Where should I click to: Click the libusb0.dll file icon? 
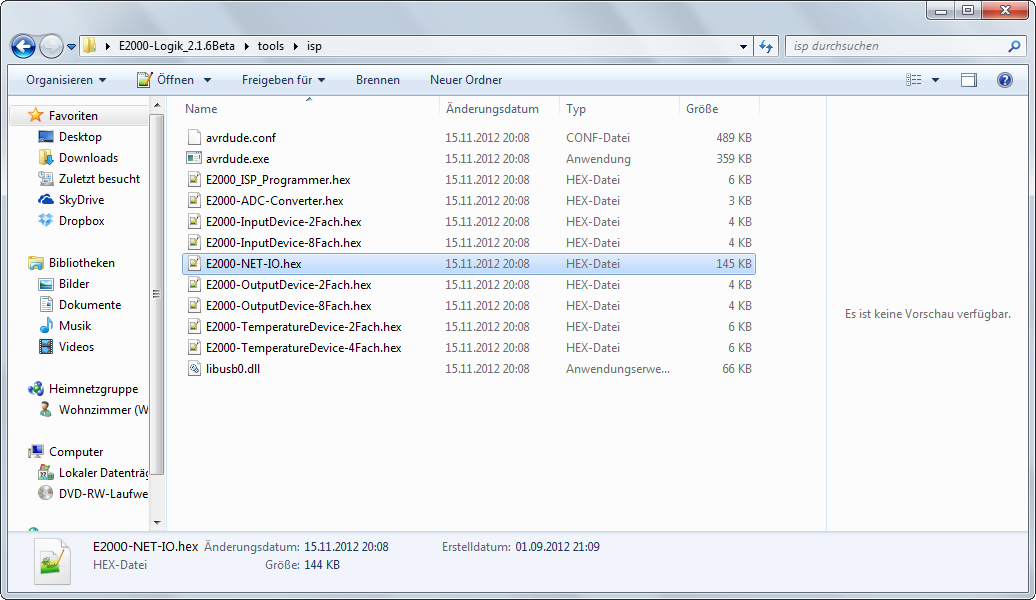[195, 369]
